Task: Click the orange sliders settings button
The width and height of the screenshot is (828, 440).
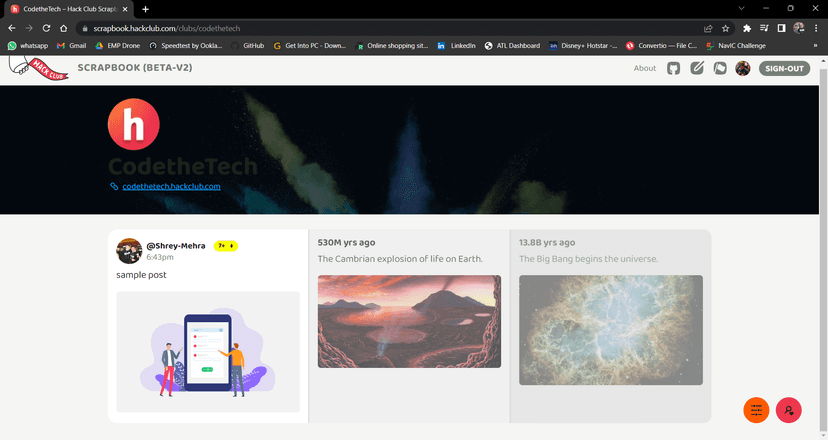Action: [x=756, y=410]
